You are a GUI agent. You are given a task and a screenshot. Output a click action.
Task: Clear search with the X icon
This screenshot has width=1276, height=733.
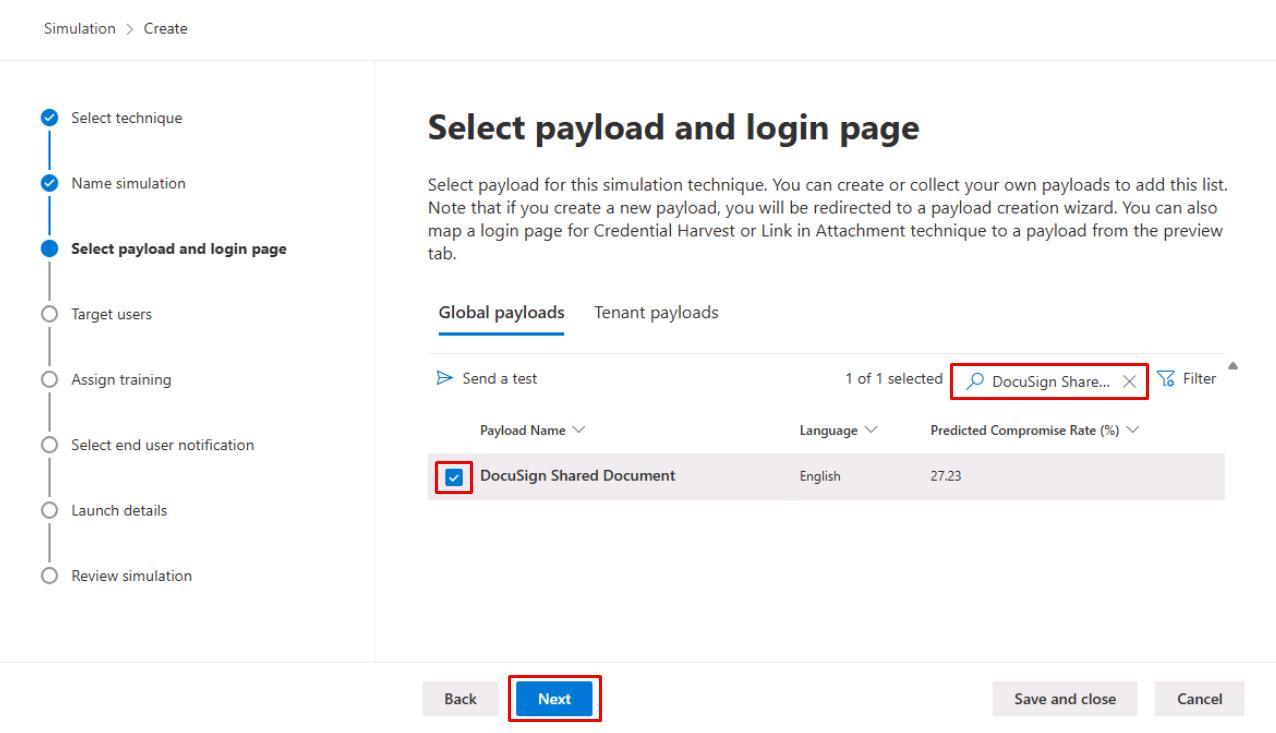[x=1129, y=381]
